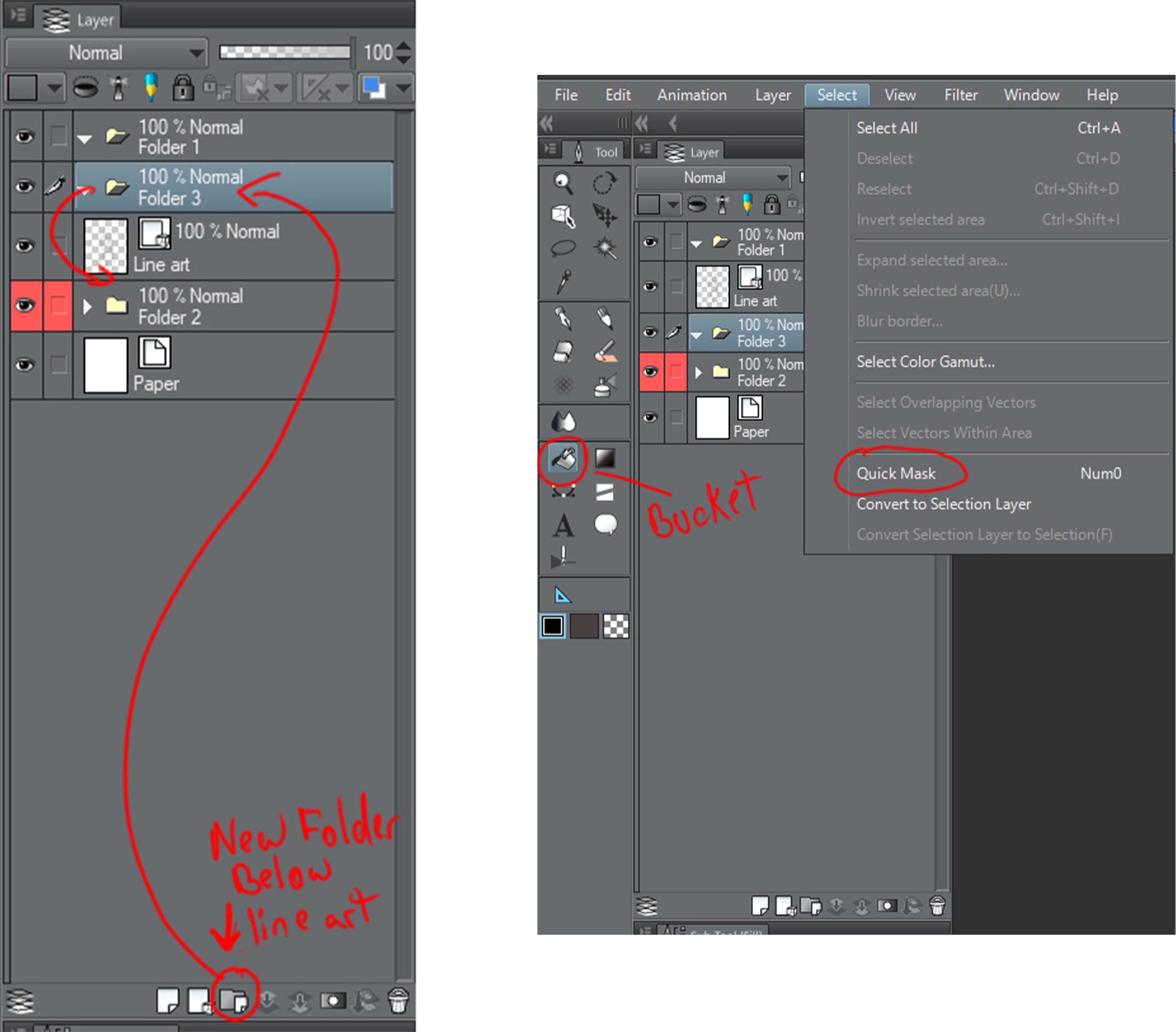Image resolution: width=1176 pixels, height=1032 pixels.
Task: Expand Folder 2 in left layer panel
Action: point(87,306)
